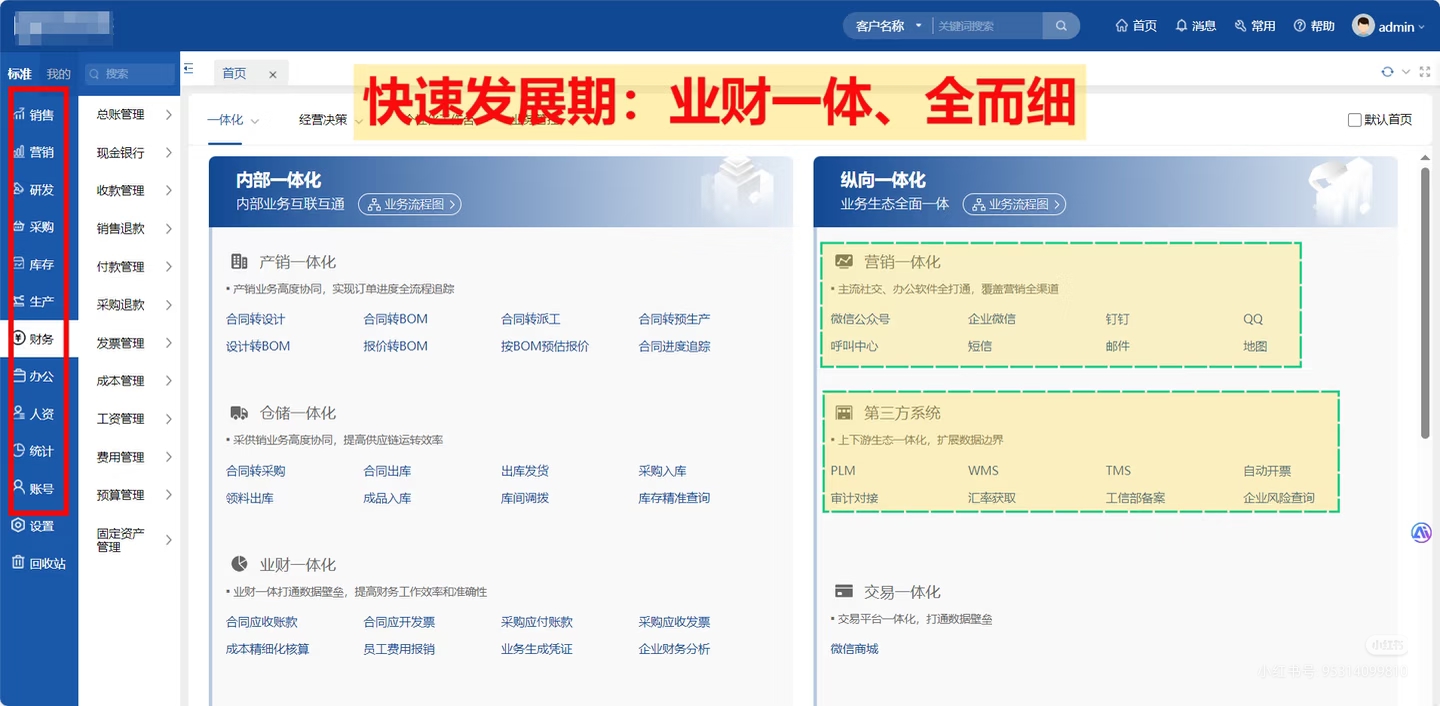
Task: Click the 合同应收账款 link
Action: (262, 622)
